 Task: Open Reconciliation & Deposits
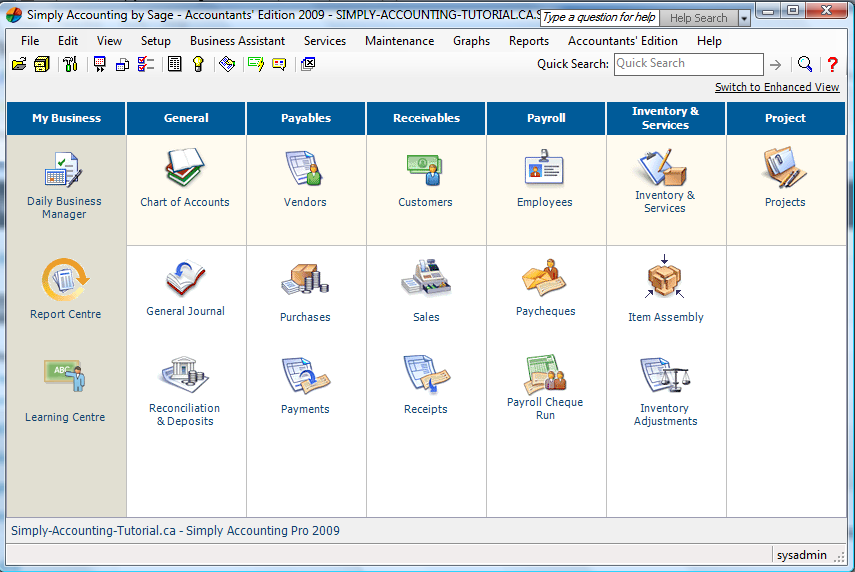tap(185, 392)
